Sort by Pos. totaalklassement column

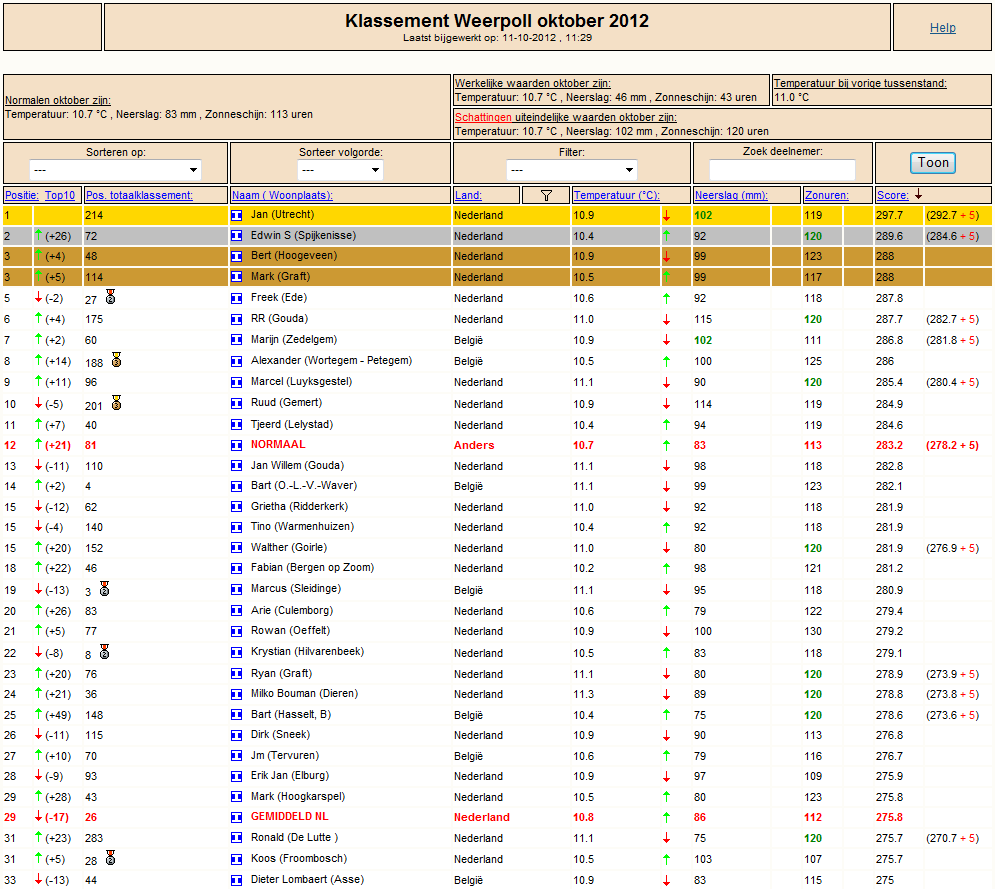coord(139,195)
